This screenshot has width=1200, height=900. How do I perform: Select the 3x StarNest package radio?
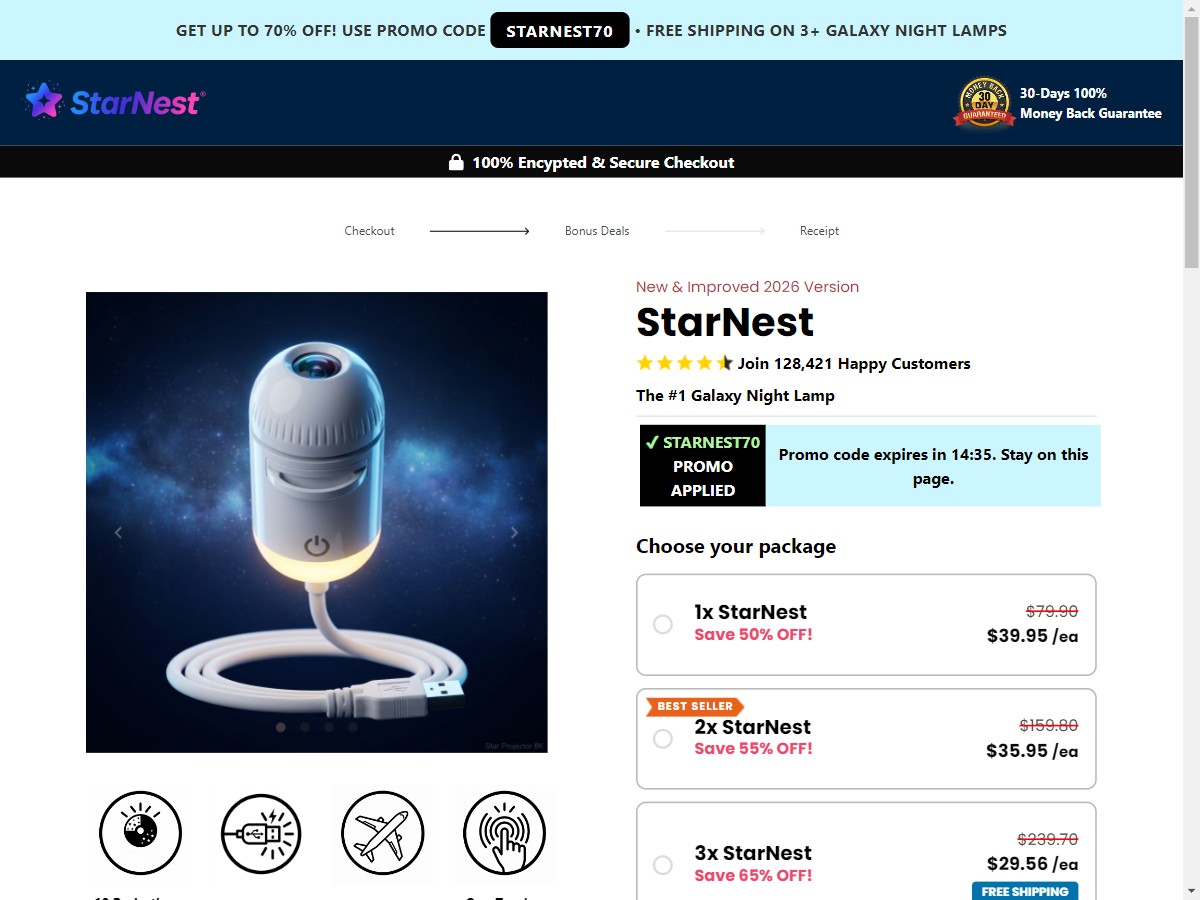pos(663,865)
